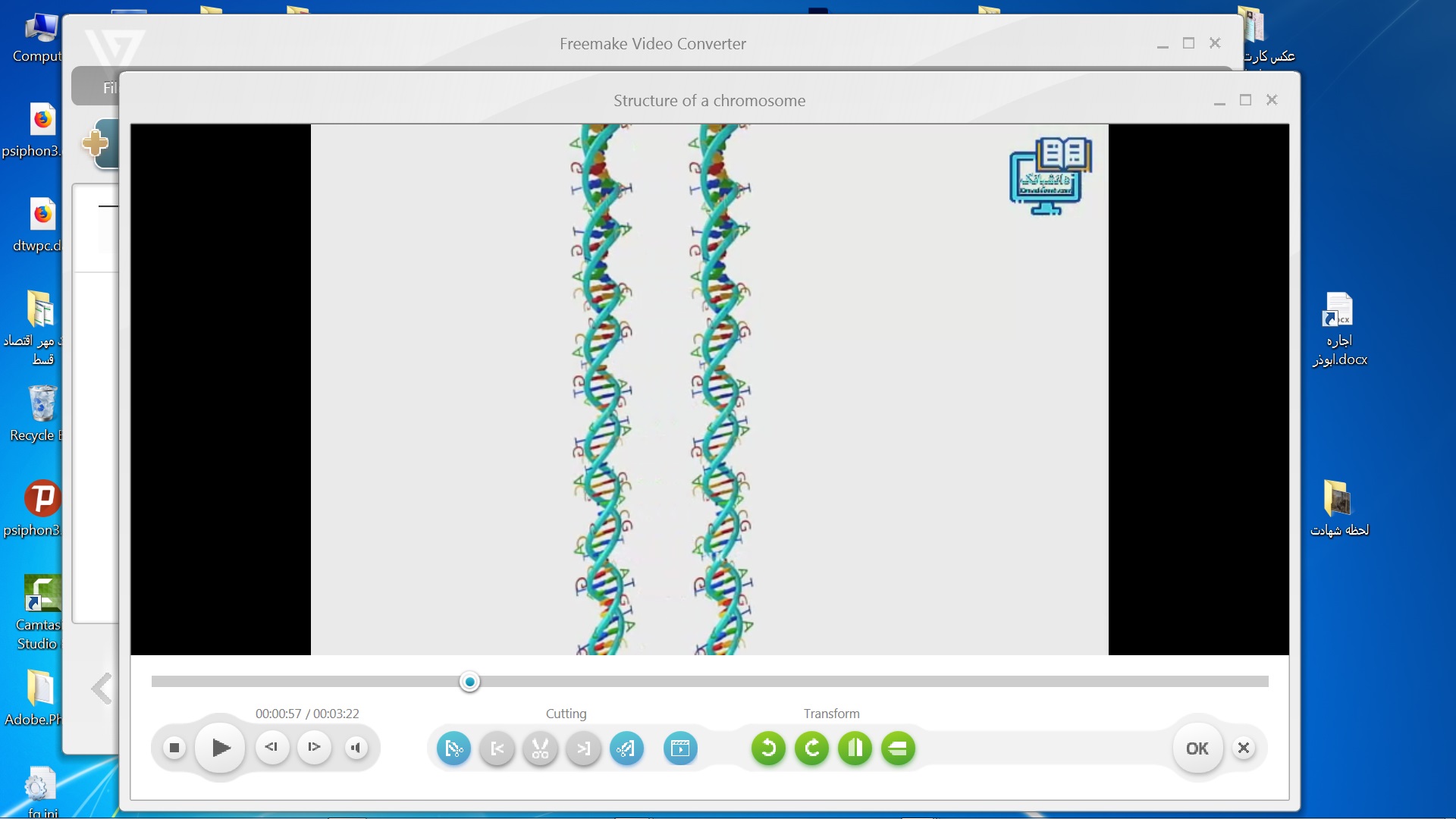Maximize the Structure of a chromosome window
Viewport: 1456px width, 819px height.
point(1245,100)
